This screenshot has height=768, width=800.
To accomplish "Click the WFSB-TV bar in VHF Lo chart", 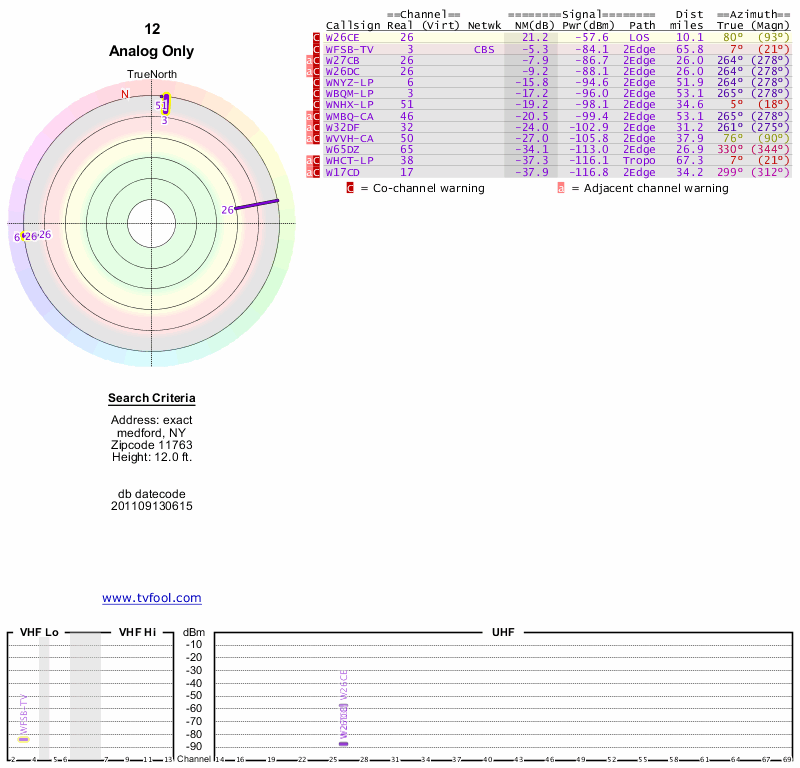I will 23,738.
